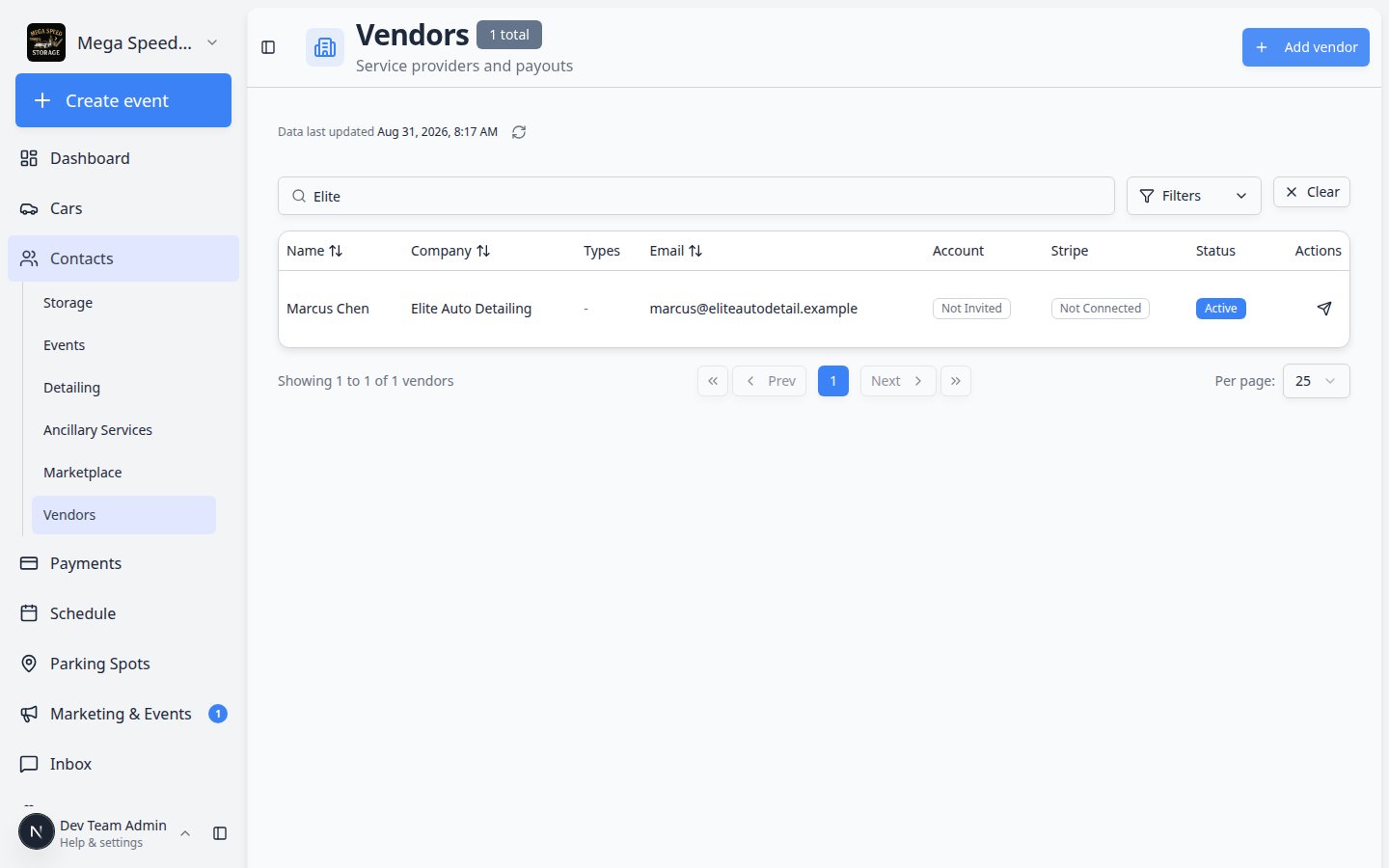
Task: Click the Not Connected Stripe badge
Action: click(x=1100, y=309)
